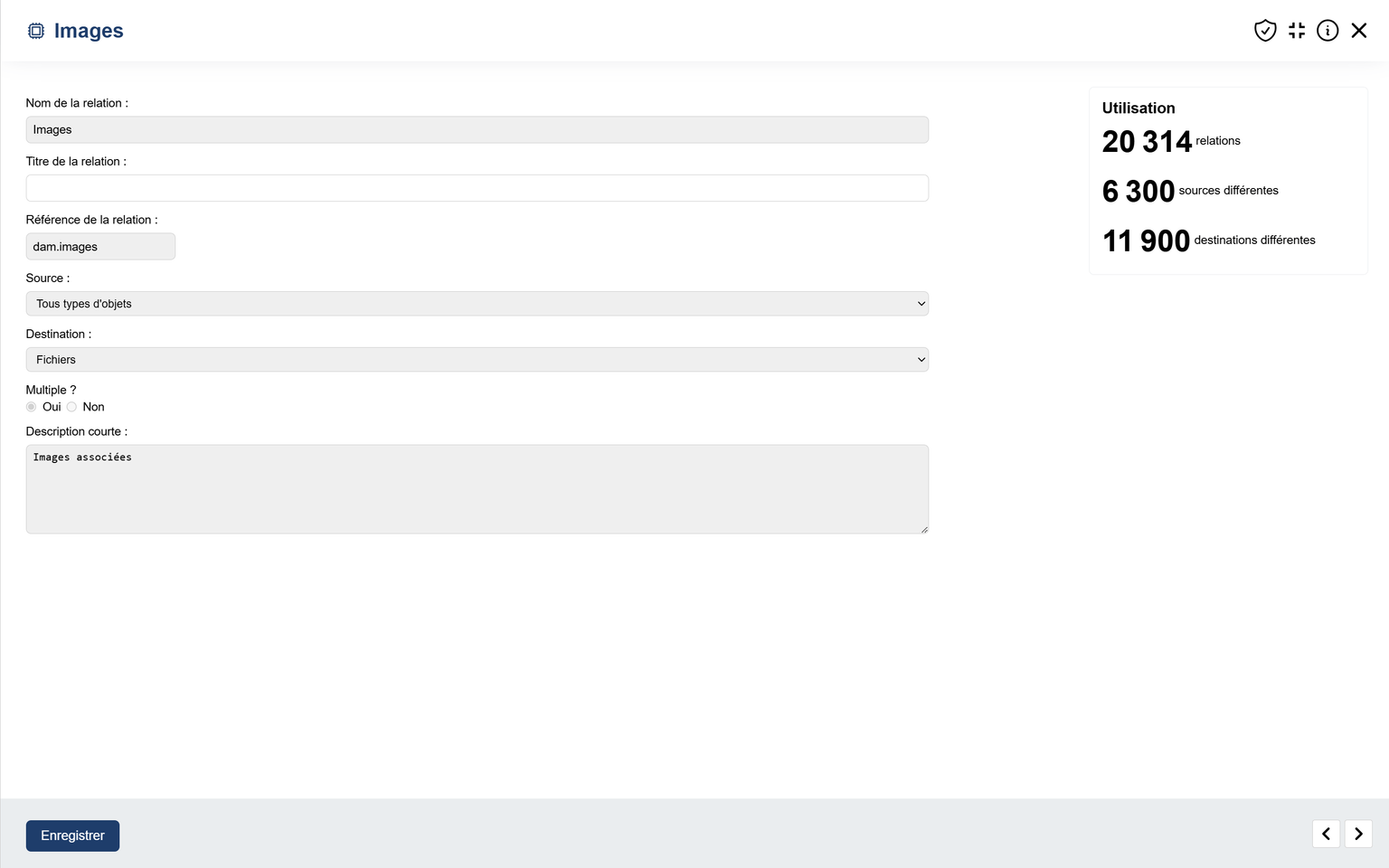Expand the Destination dropdown showing Fichiers
This screenshot has height=868, width=1389.
(477, 360)
